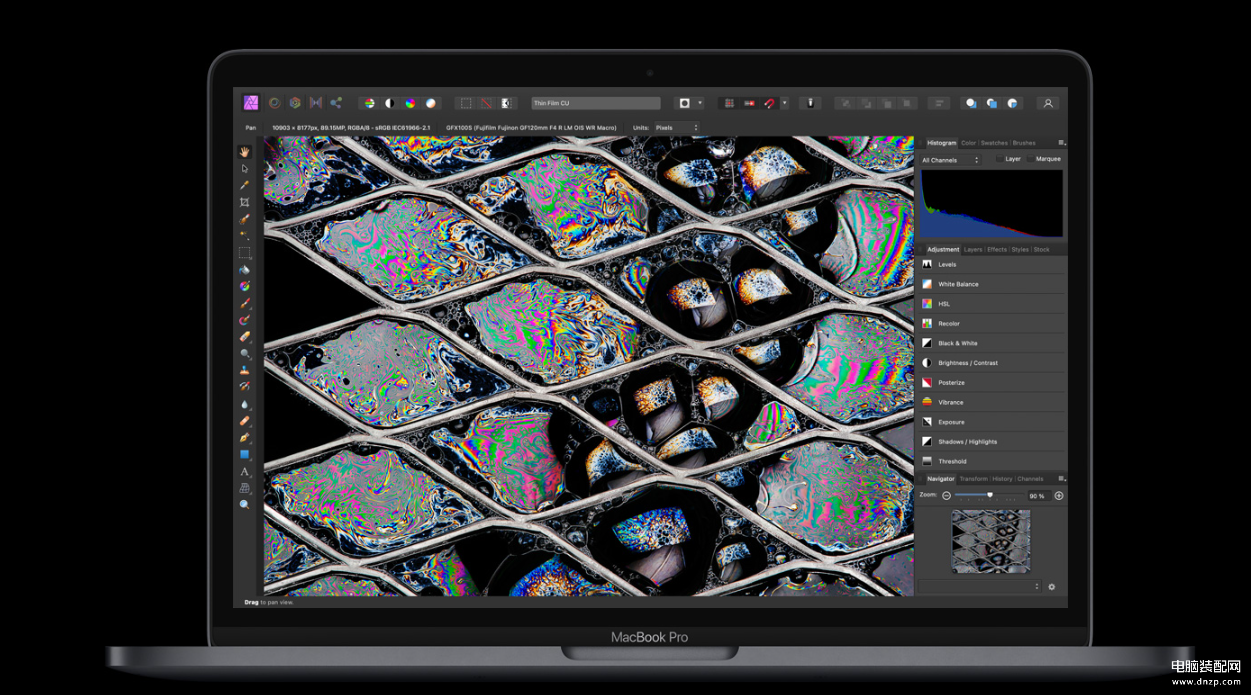Switch to the Photo Persona icon

tap(252, 103)
